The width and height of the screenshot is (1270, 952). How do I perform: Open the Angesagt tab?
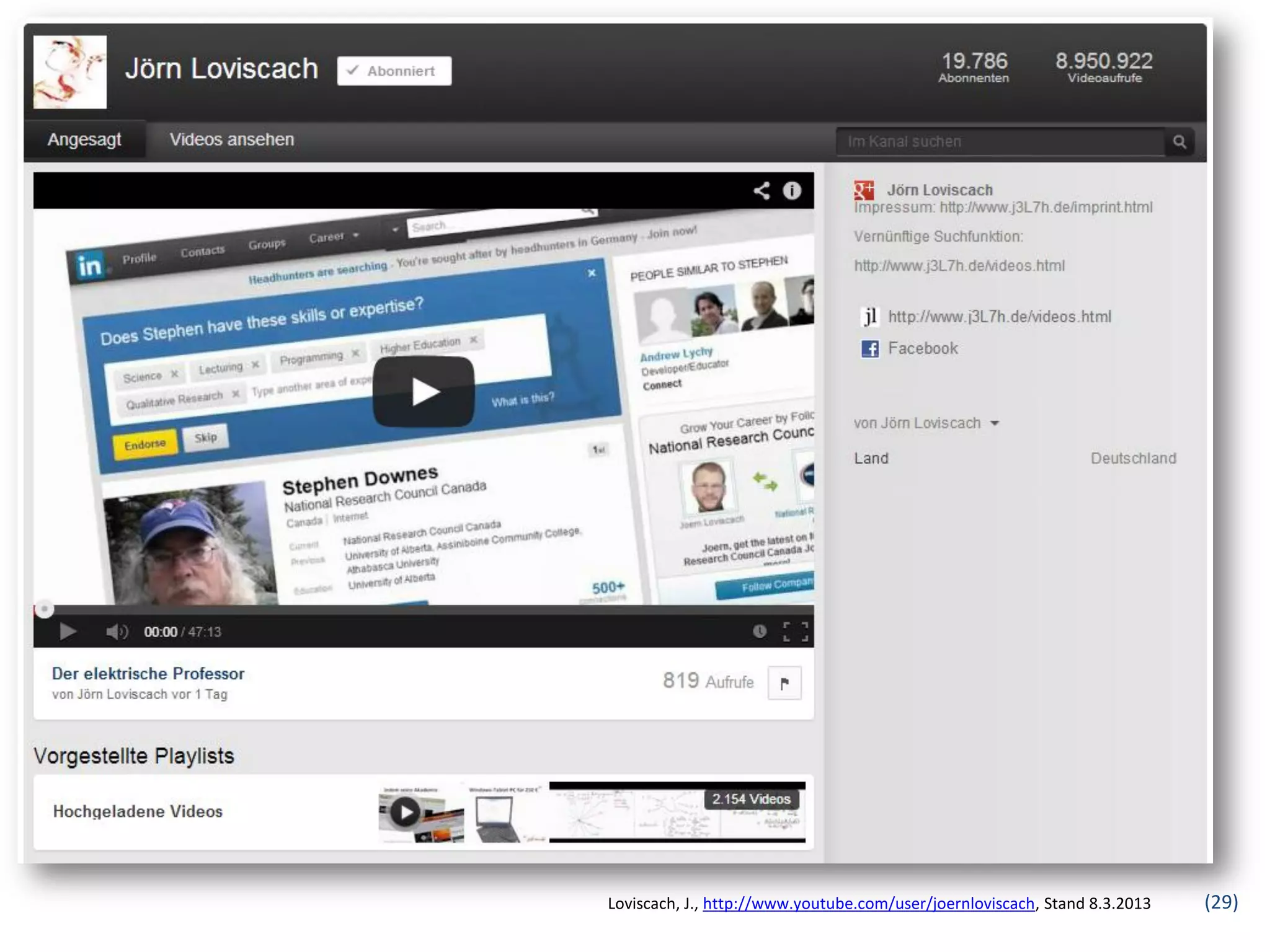pos(84,139)
